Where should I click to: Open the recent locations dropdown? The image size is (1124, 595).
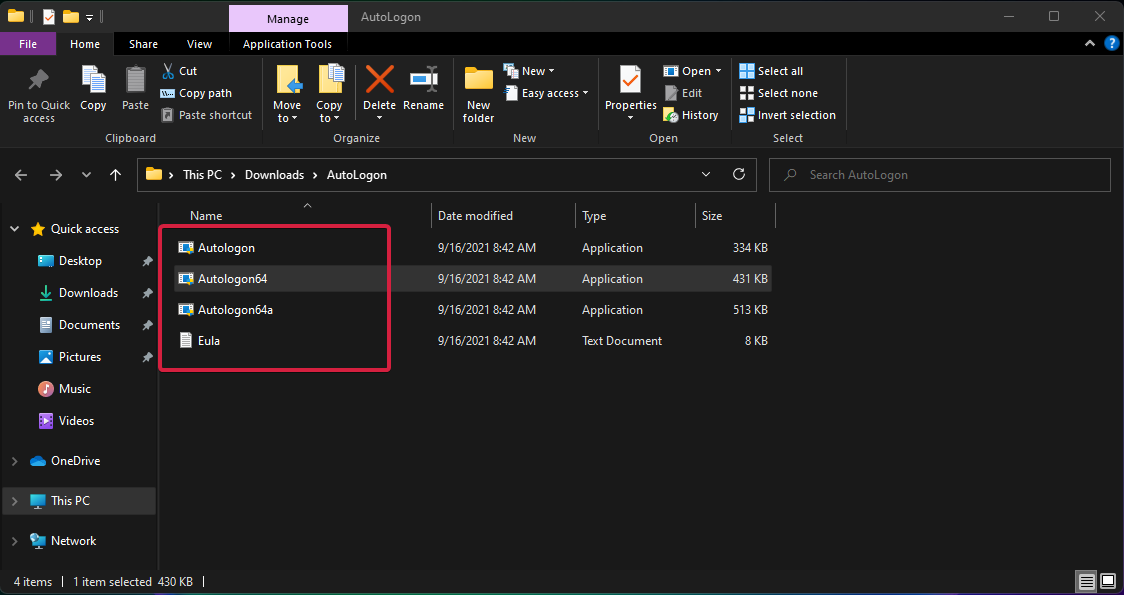point(87,175)
